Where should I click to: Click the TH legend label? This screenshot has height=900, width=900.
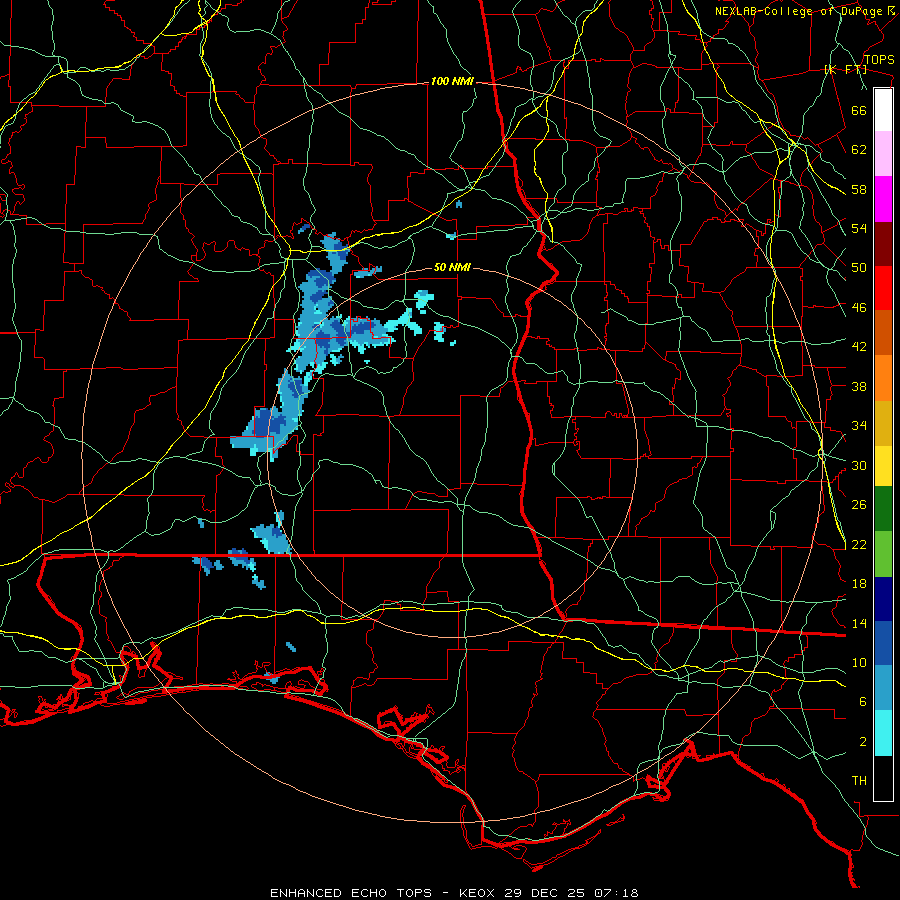coord(859,781)
